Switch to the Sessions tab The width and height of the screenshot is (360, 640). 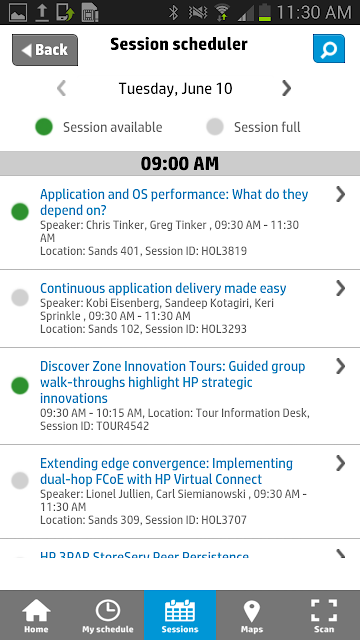[180, 616]
